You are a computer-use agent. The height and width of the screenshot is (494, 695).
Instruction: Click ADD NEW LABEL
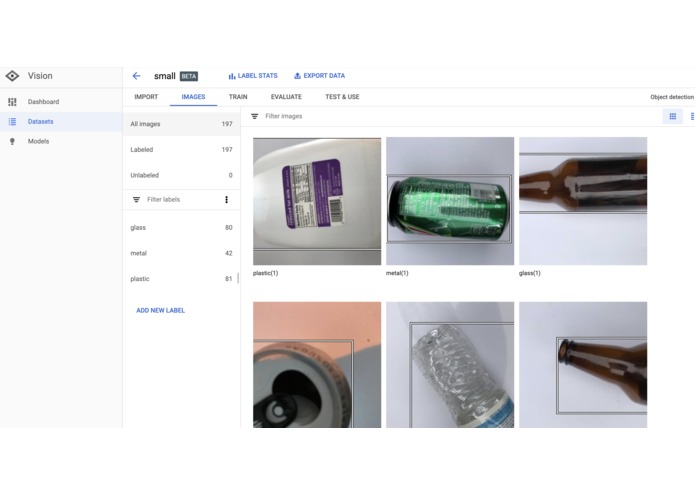click(160, 311)
